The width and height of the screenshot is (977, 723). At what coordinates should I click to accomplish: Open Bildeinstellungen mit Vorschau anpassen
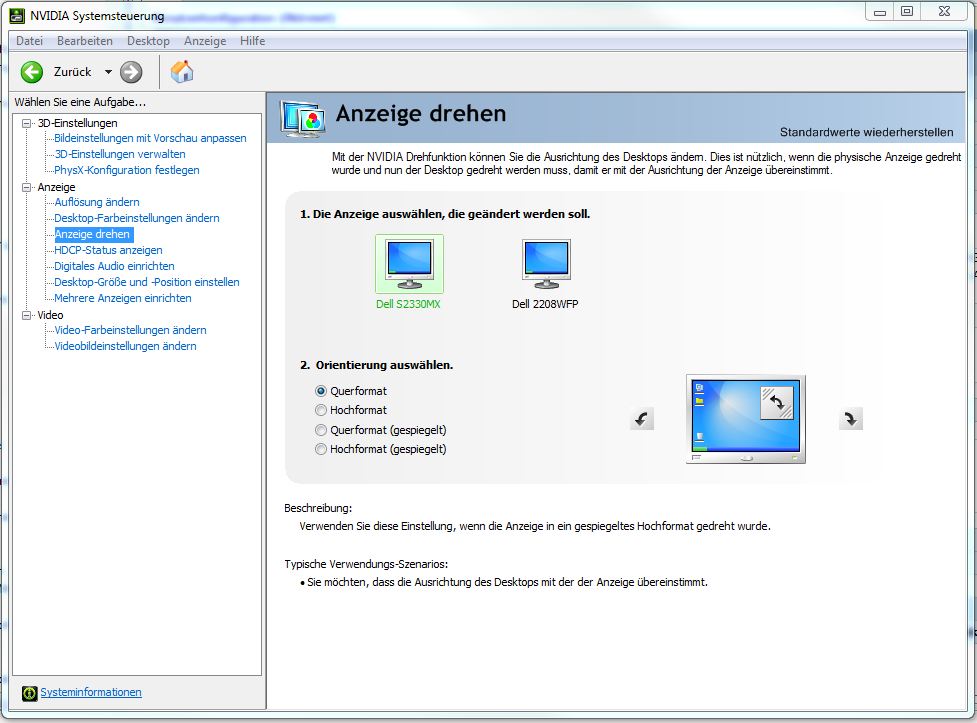click(150, 138)
